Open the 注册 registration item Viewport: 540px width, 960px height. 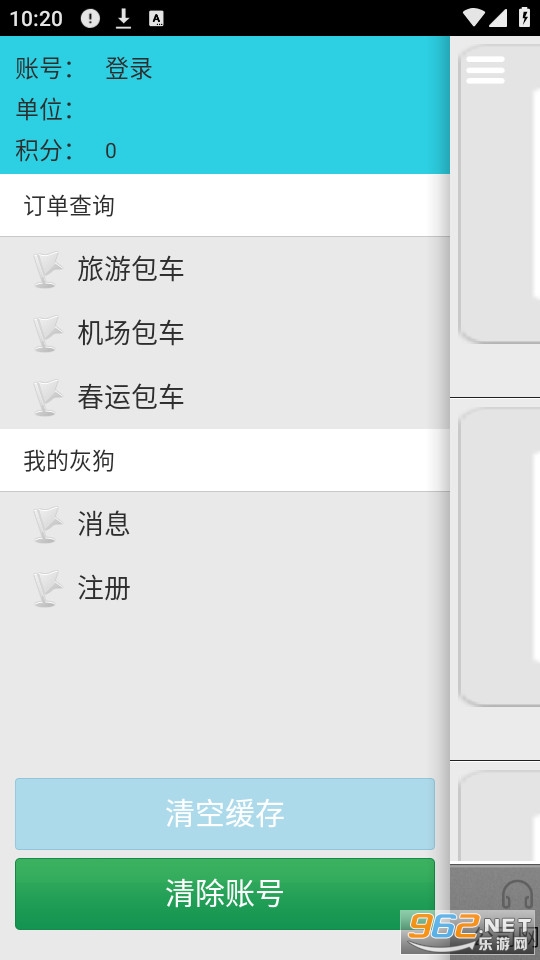coord(225,588)
